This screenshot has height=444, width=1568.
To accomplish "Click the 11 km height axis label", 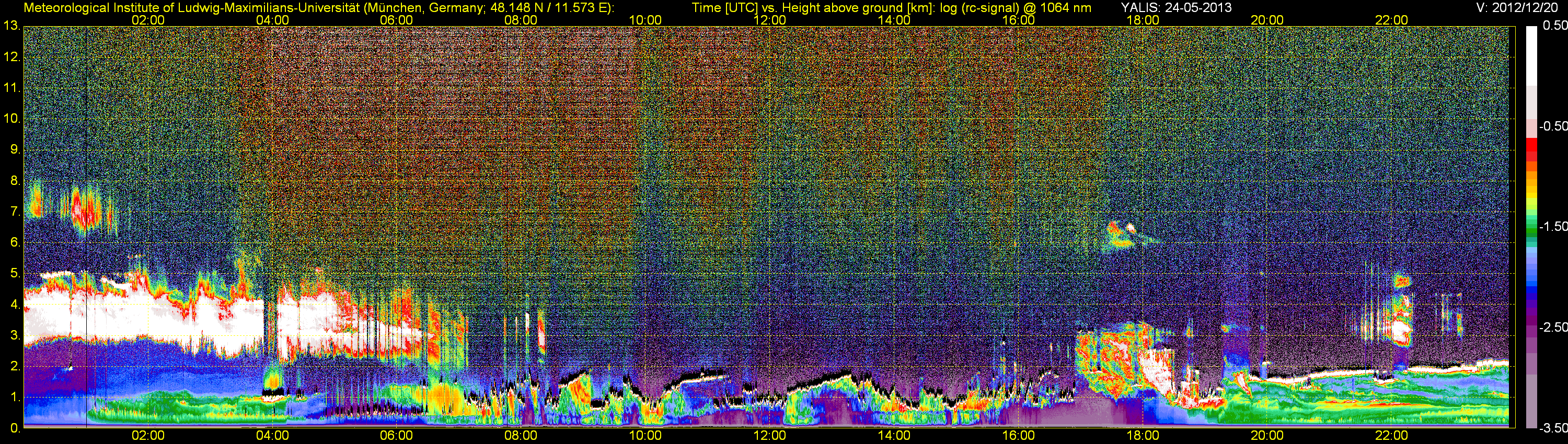I will 11,88.
